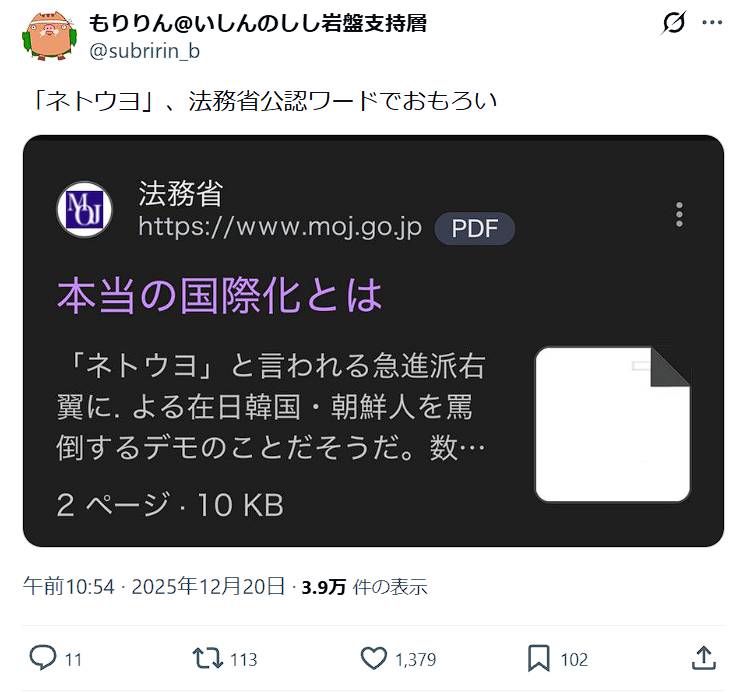Open the @subririn_b handle link

point(145,51)
